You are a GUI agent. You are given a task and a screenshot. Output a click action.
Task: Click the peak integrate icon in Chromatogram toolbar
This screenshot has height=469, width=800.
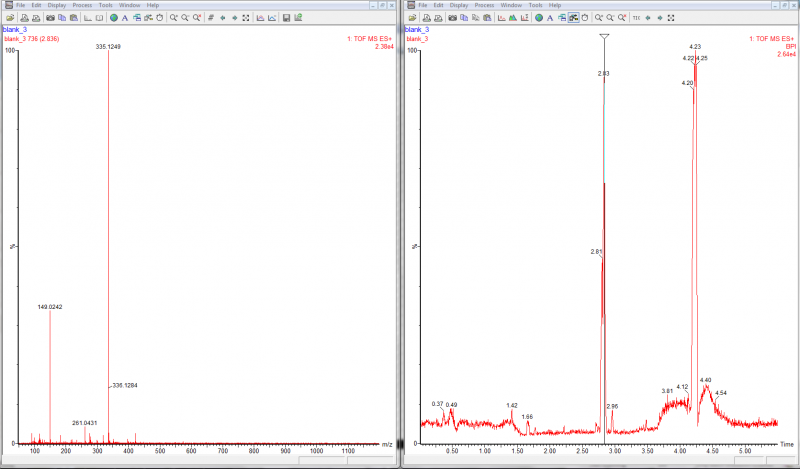pyautogui.click(x=513, y=18)
